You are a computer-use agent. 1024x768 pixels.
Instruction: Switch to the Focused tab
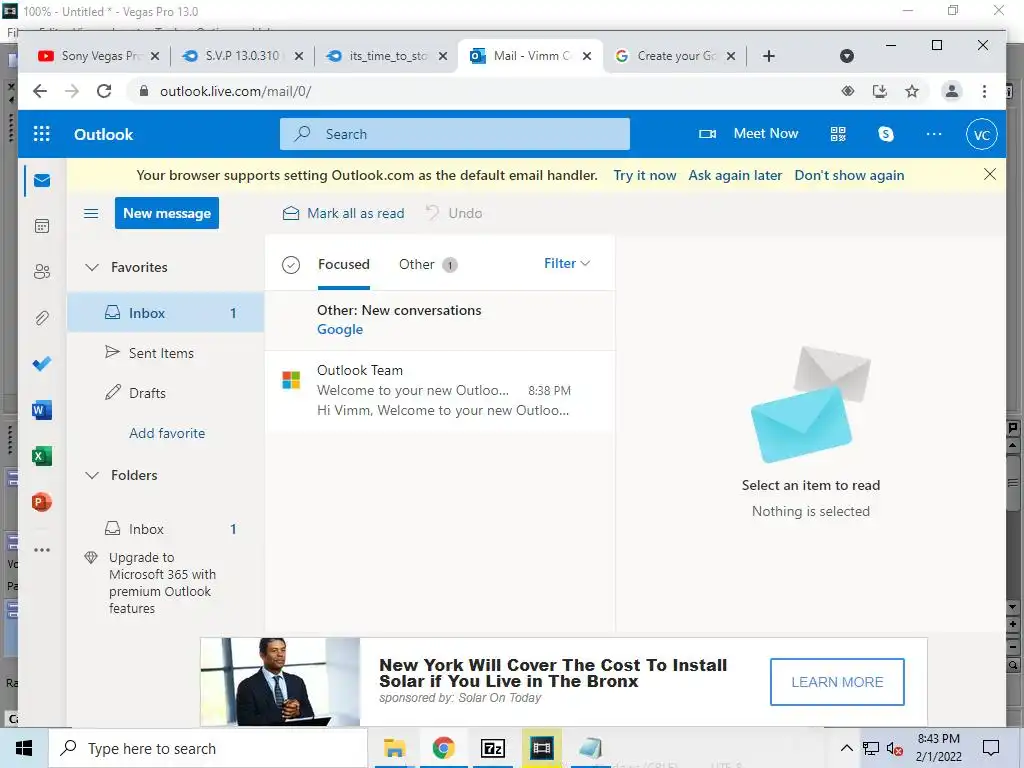click(x=344, y=264)
